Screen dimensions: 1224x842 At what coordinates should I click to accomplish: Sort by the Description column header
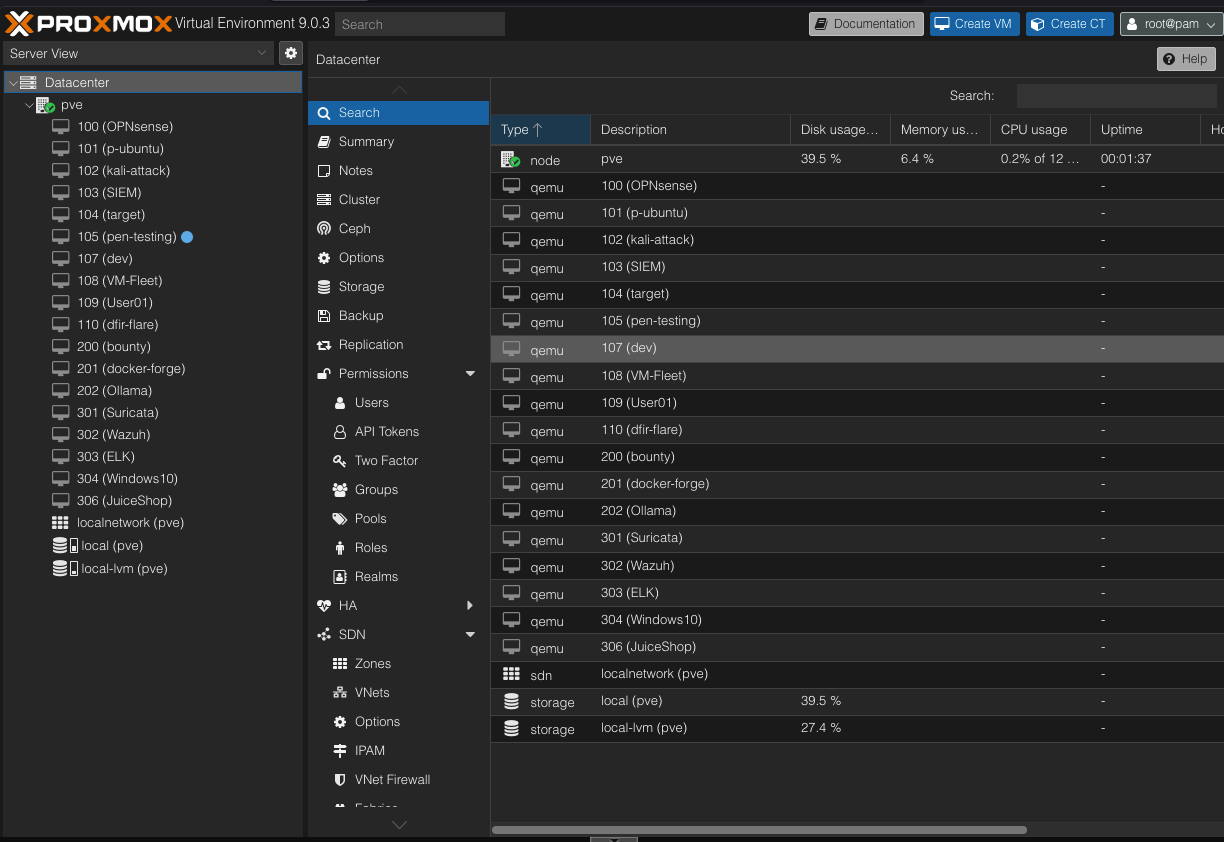tap(690, 130)
